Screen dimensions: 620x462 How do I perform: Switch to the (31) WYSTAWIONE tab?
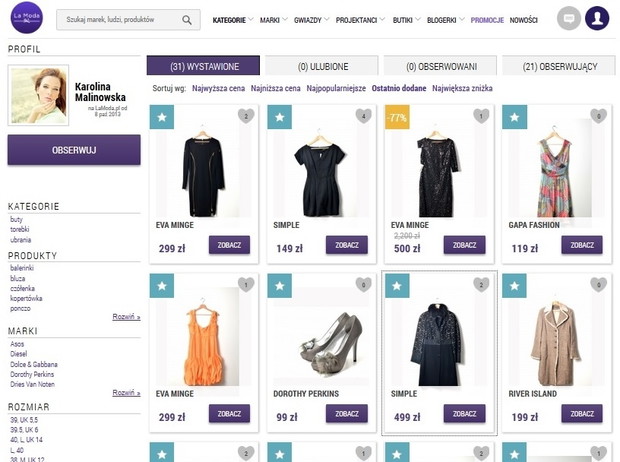coord(203,66)
